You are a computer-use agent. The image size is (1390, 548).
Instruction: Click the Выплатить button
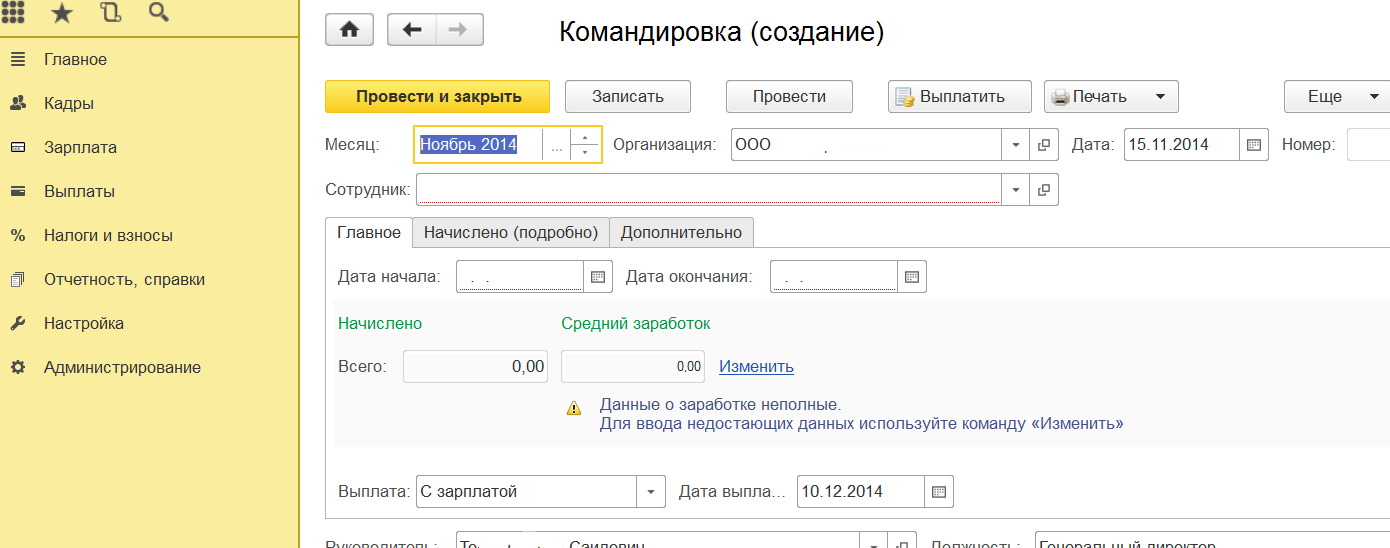[960, 97]
